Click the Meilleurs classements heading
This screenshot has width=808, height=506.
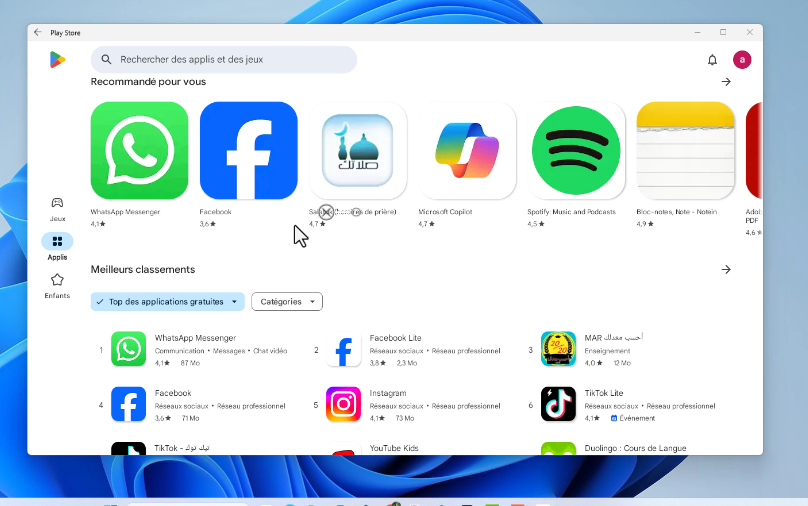(143, 269)
